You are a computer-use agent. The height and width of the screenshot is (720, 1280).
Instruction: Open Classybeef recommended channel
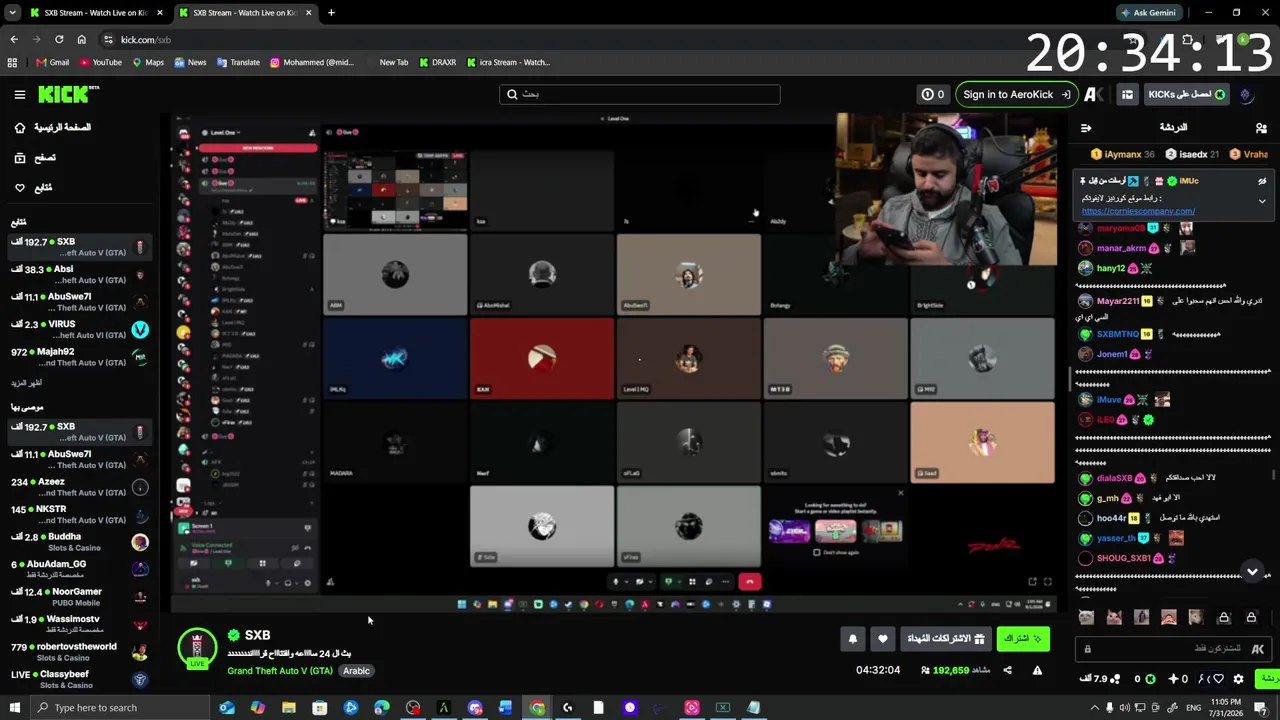pyautogui.click(x=78, y=679)
